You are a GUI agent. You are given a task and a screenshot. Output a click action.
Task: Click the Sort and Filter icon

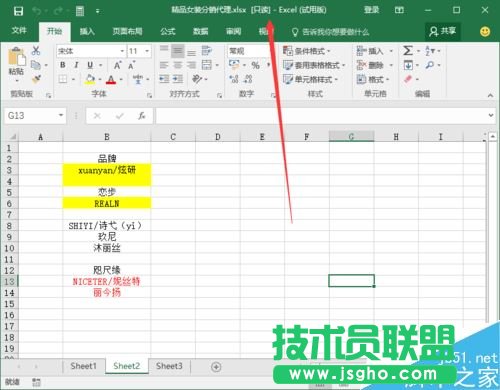point(430,51)
